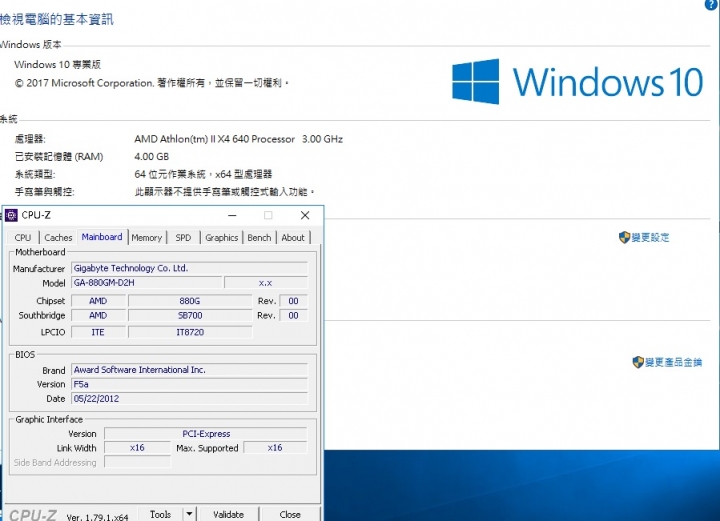The width and height of the screenshot is (720, 521).
Task: Click the Model field GA-880GM-D2H
Action: tap(146, 283)
